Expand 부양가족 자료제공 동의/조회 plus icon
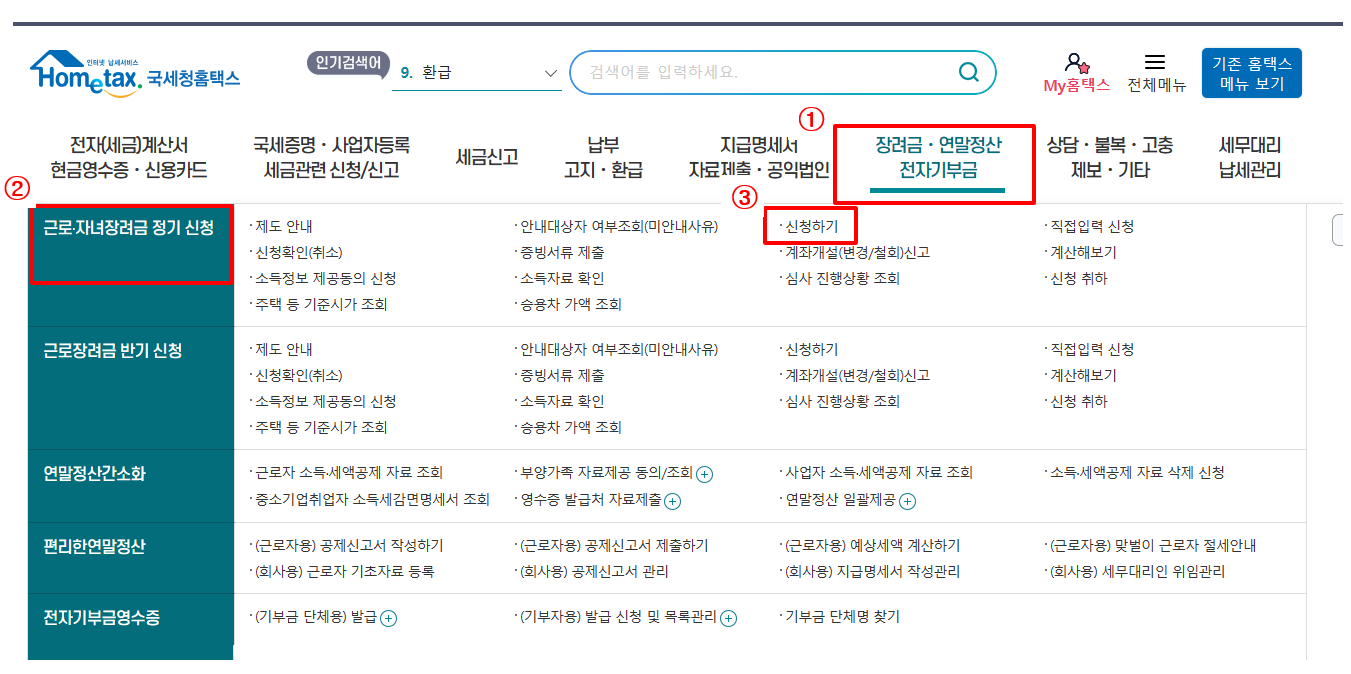The height and width of the screenshot is (674, 1351). pos(703,474)
